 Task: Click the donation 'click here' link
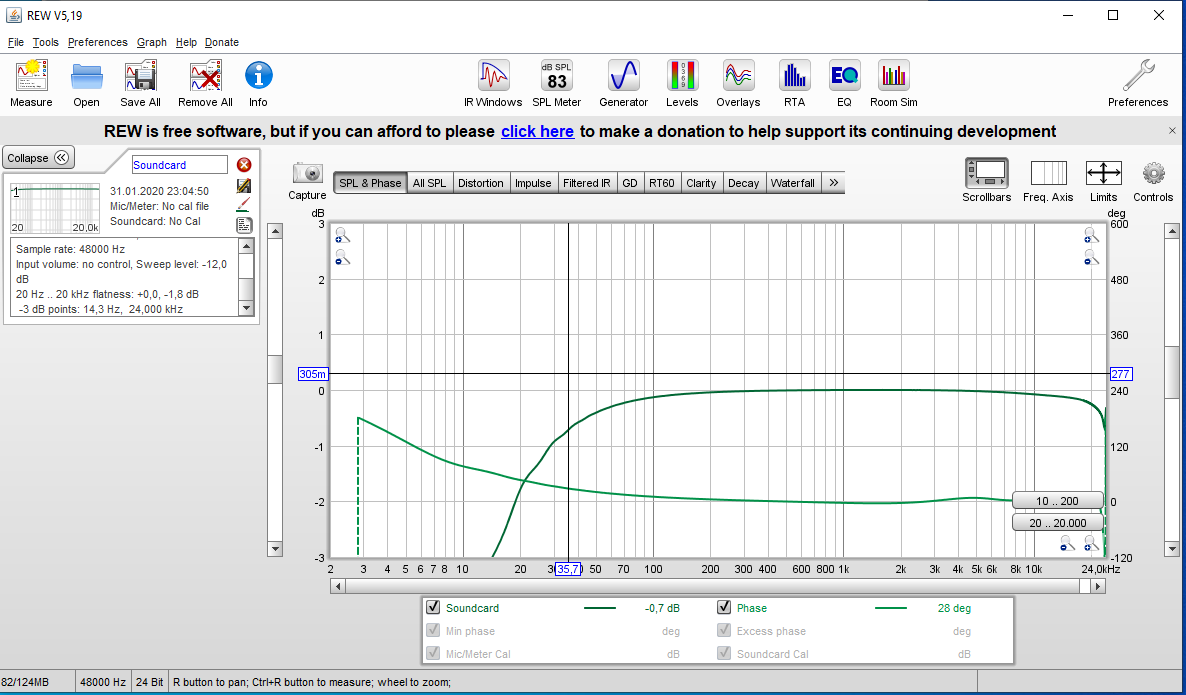tap(537, 131)
